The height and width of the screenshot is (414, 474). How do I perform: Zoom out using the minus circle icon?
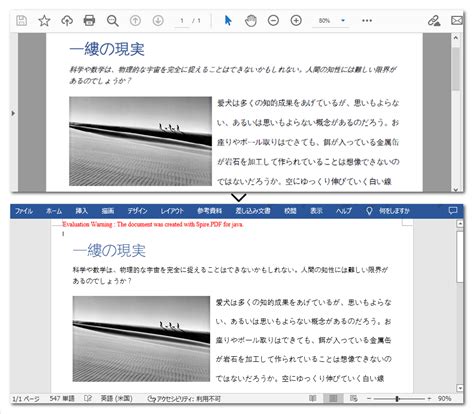coord(273,21)
